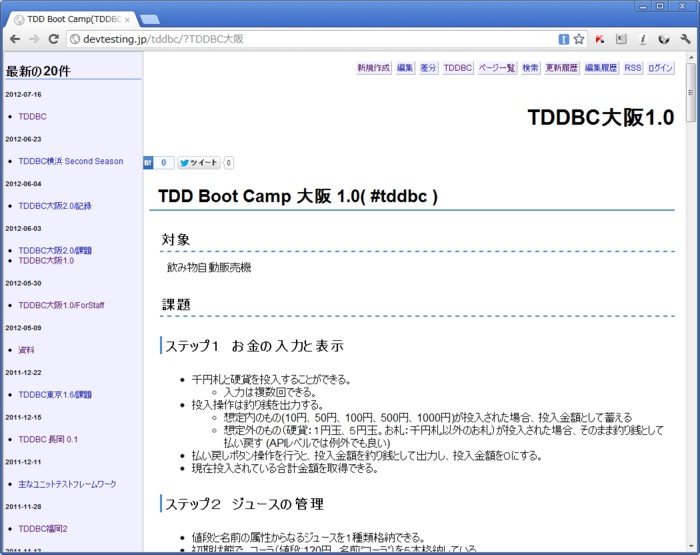The width and height of the screenshot is (700, 555).
Task: Open TDDBC大阪1.0/ForStaff link
Action: (61, 305)
